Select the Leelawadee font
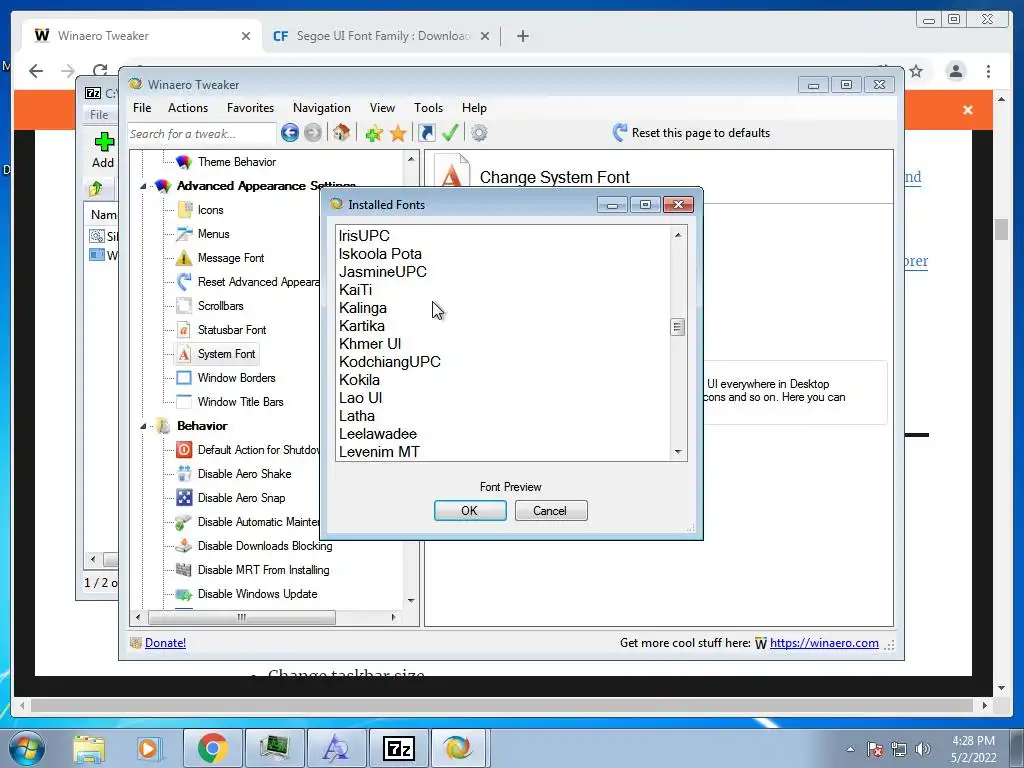 click(503, 434)
